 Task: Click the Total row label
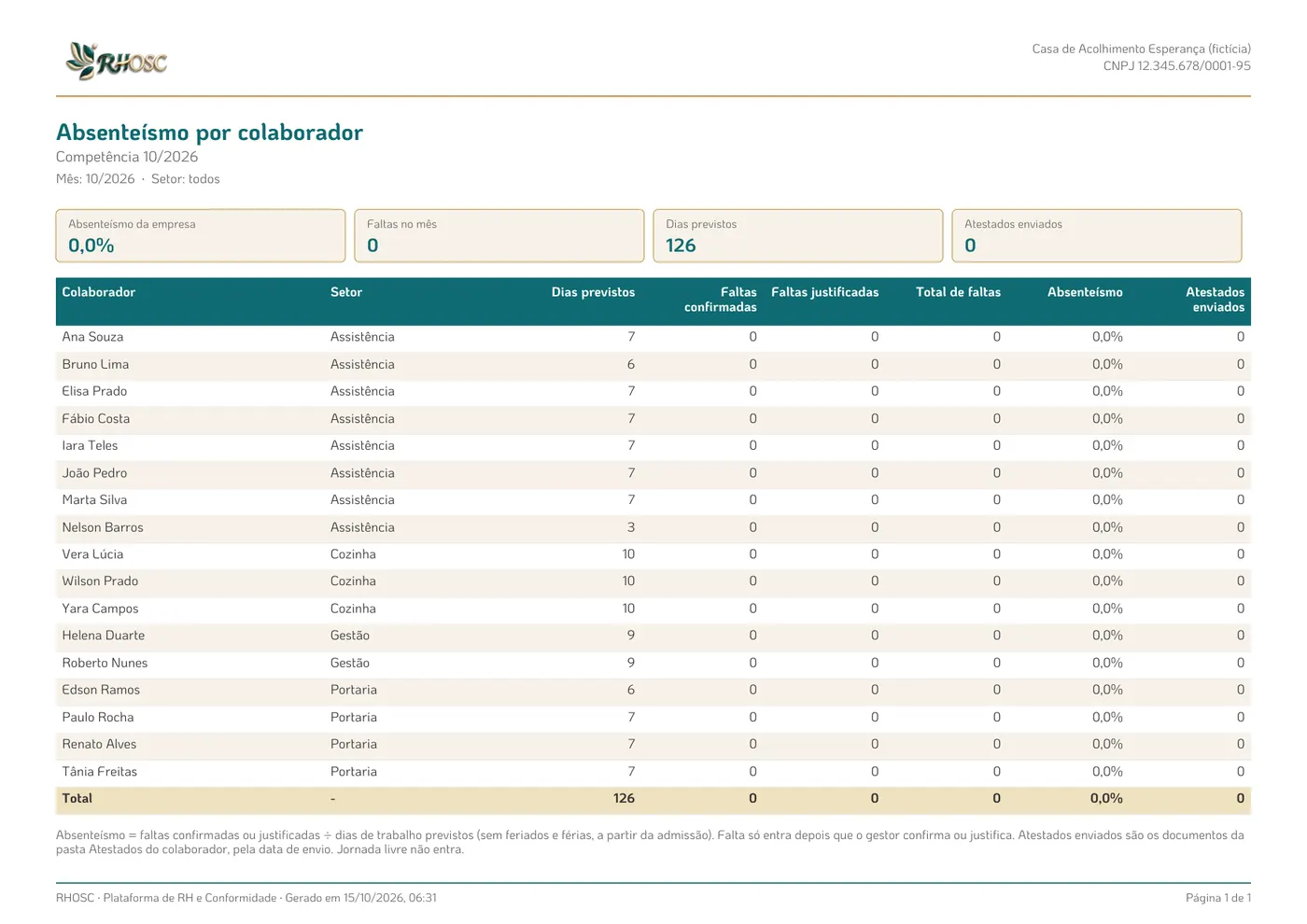pos(77,799)
